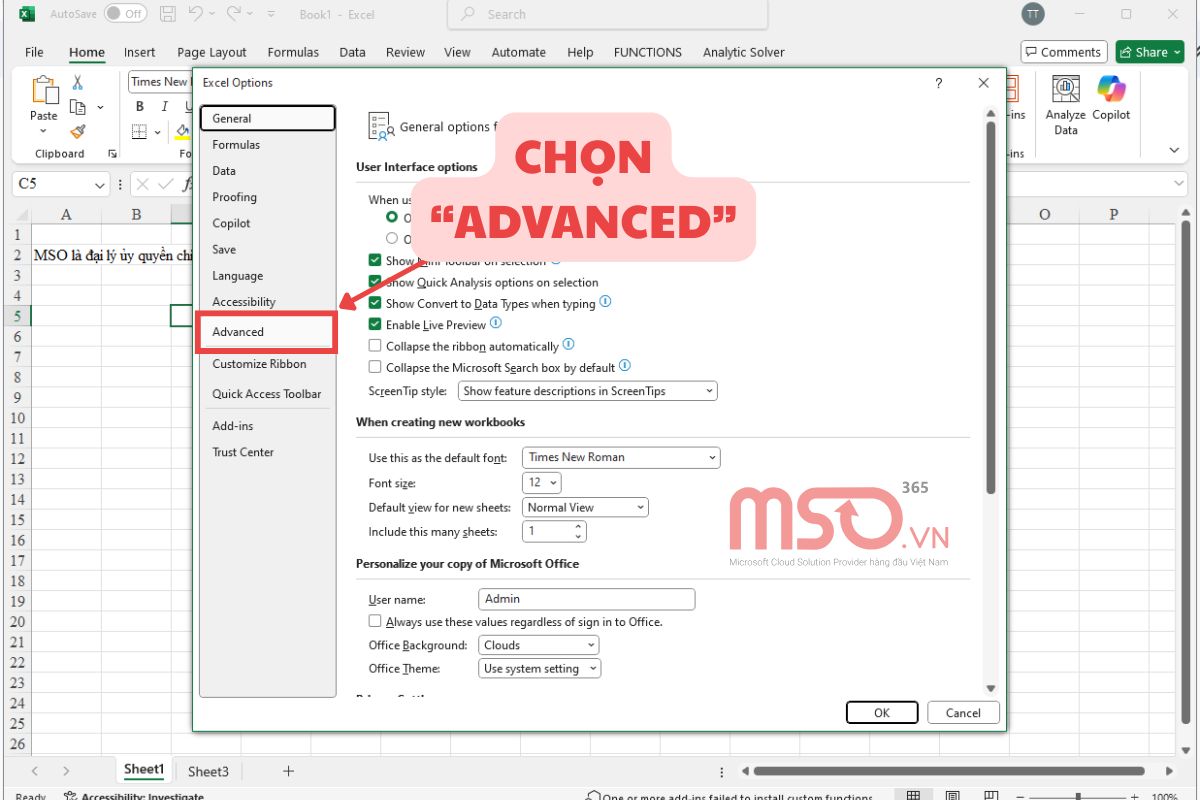Click the Cut scissors icon
Viewport: 1200px width, 800px height.
click(78, 83)
